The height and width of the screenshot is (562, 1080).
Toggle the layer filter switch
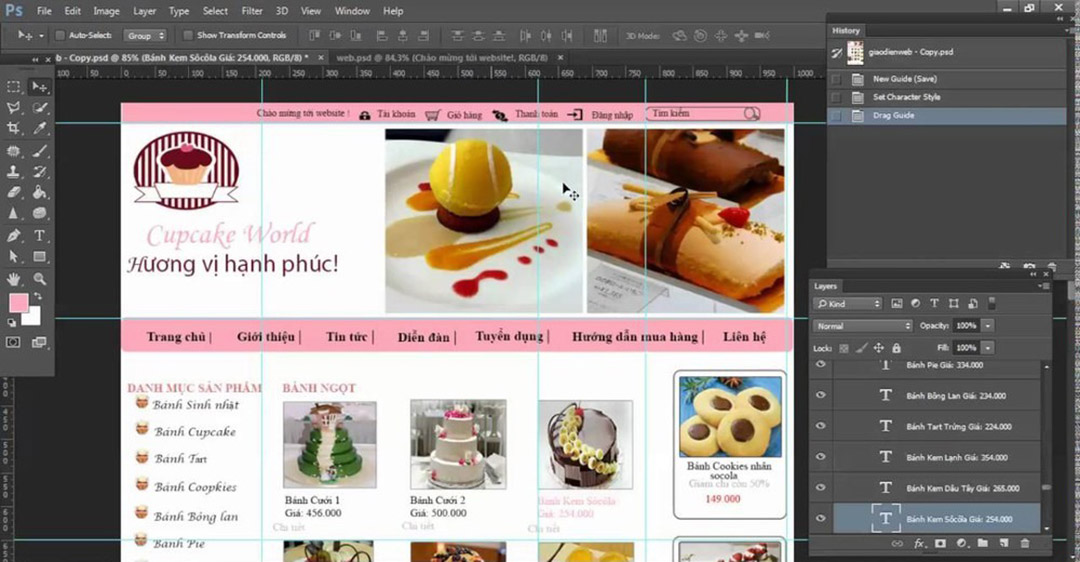tap(992, 303)
